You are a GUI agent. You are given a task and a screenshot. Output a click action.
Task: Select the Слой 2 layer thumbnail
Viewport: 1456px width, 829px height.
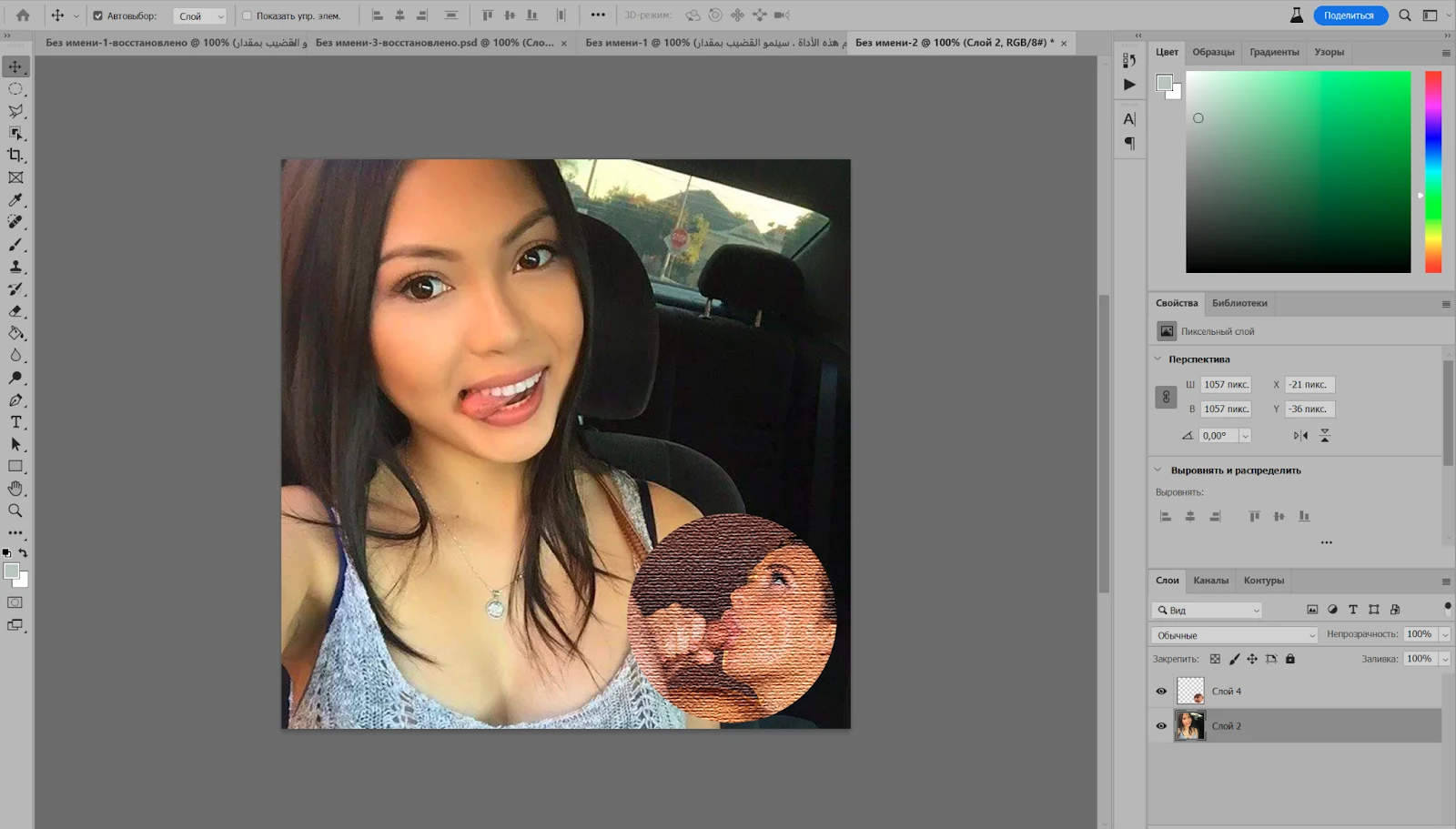pyautogui.click(x=1190, y=726)
